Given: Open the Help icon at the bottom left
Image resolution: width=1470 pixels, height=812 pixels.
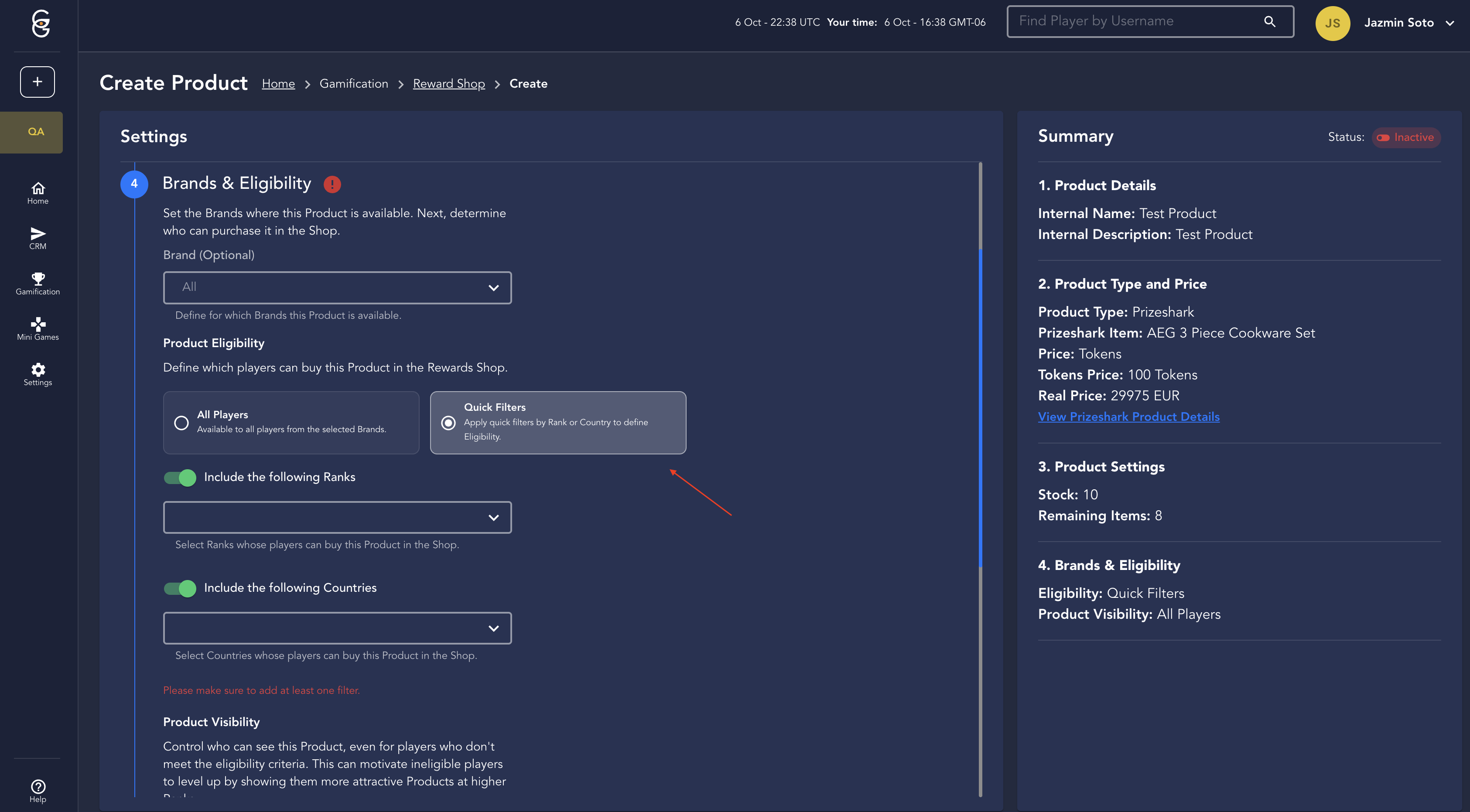Looking at the screenshot, I should pos(38,790).
